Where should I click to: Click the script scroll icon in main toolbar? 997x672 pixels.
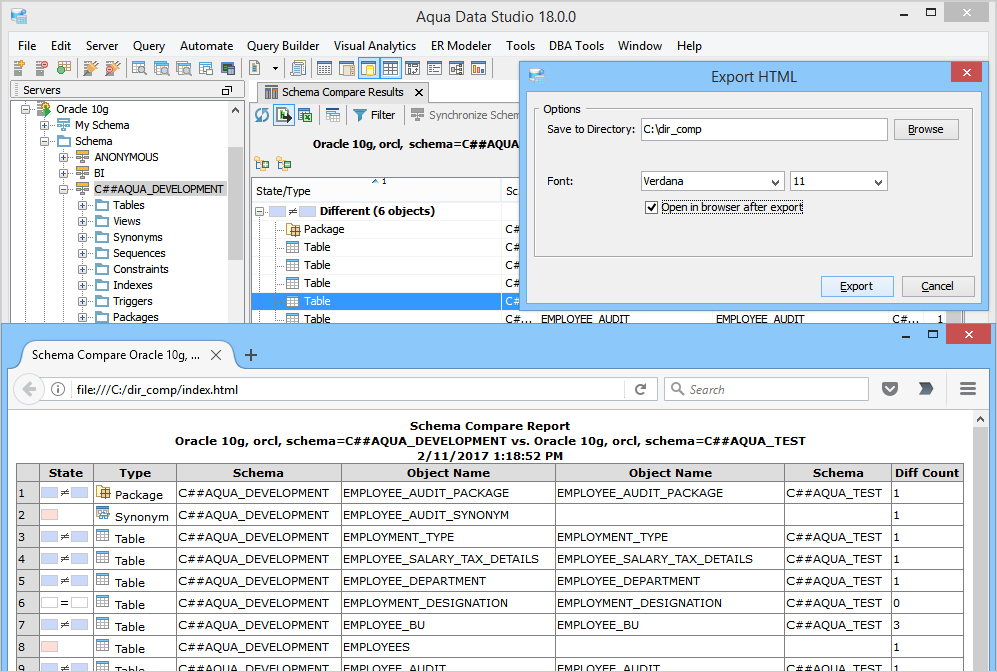click(x=298, y=67)
